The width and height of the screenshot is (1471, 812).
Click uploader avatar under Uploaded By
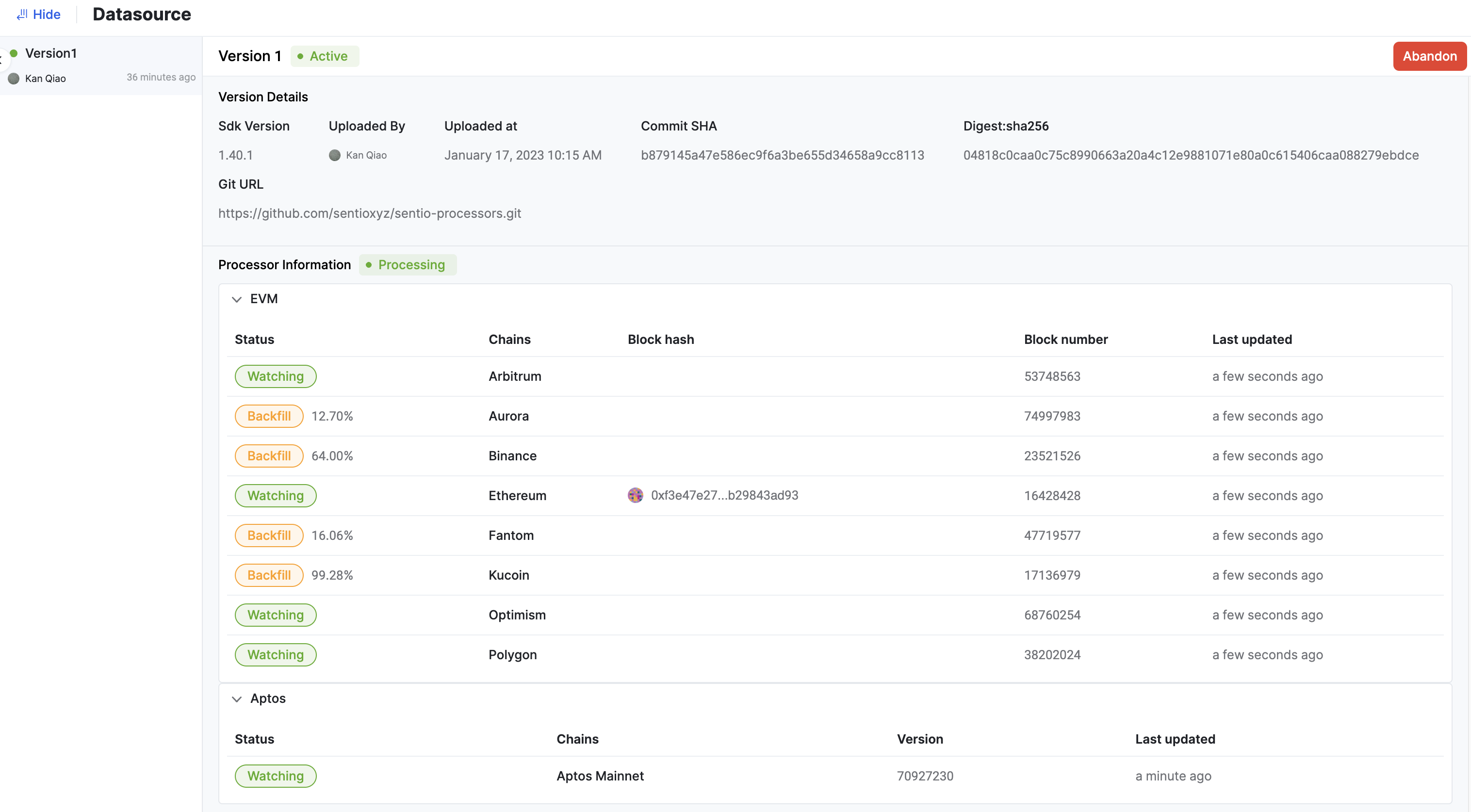pyautogui.click(x=335, y=155)
